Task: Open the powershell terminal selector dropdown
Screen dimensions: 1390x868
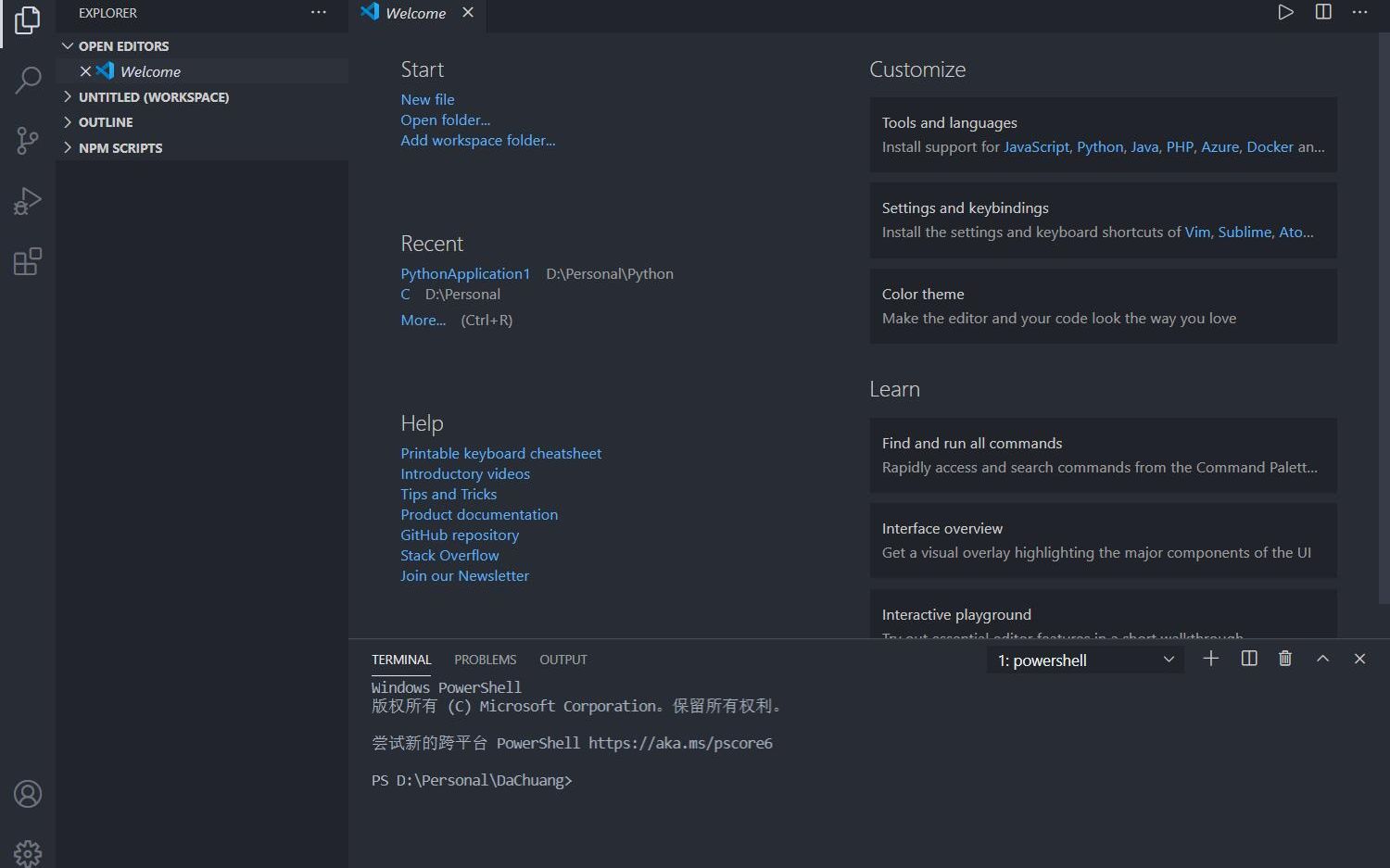Action: (1085, 660)
